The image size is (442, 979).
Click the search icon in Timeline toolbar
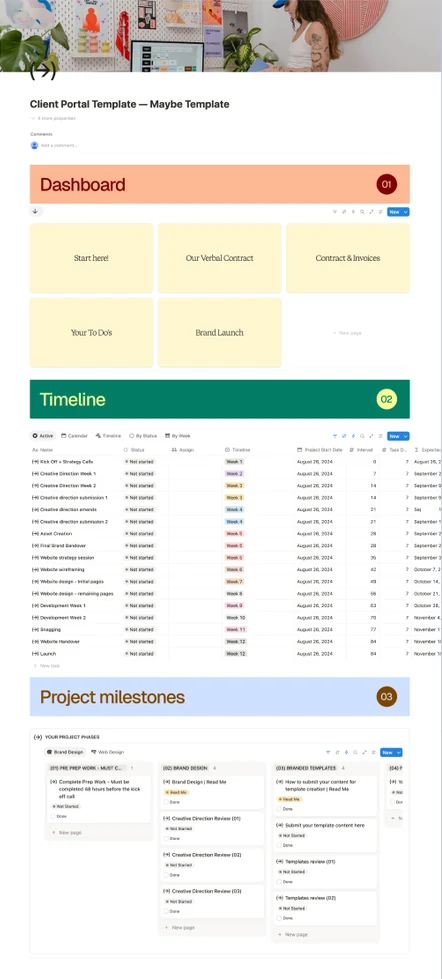pos(362,436)
